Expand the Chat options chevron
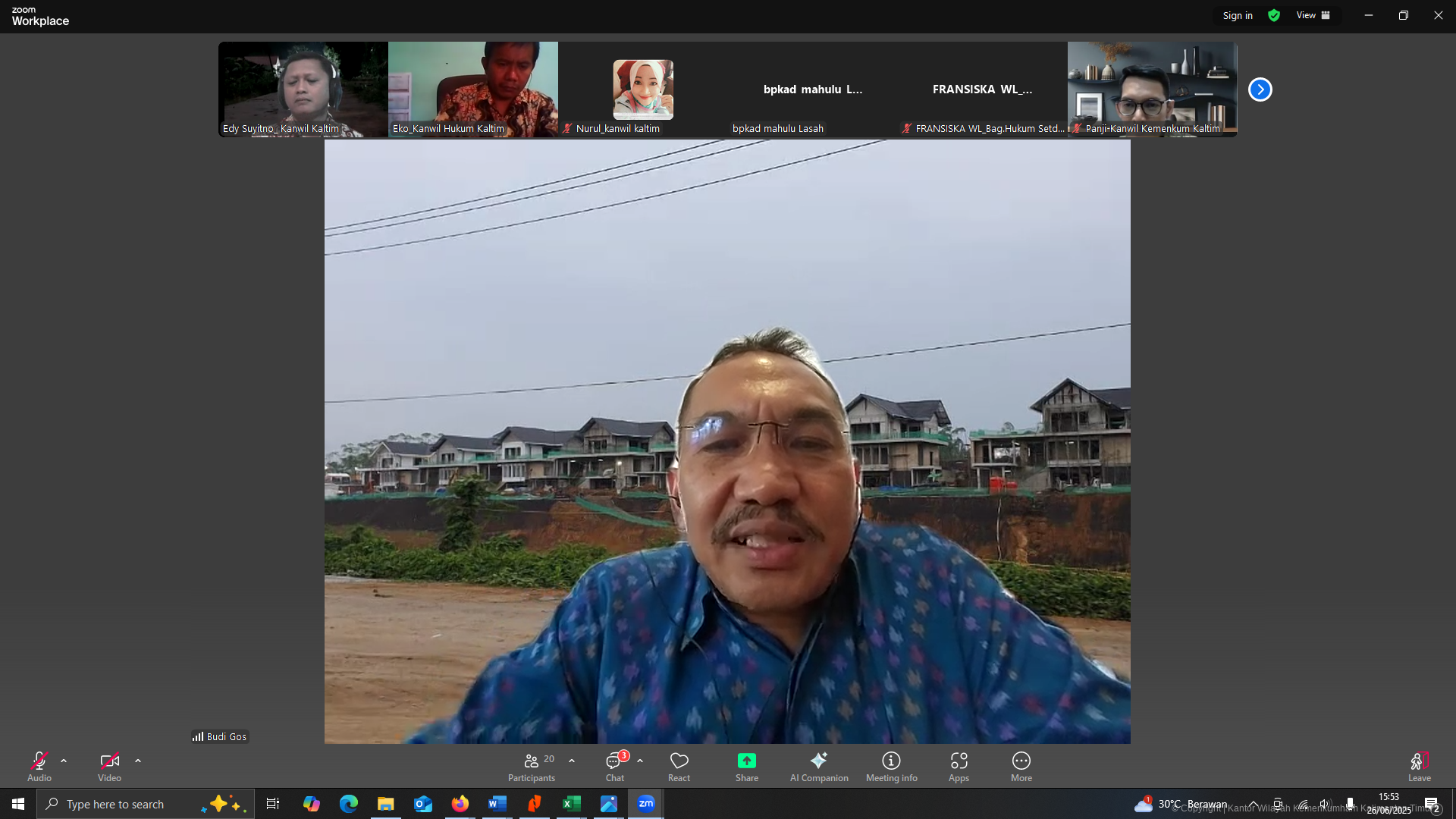This screenshot has height=819, width=1456. coord(640,761)
